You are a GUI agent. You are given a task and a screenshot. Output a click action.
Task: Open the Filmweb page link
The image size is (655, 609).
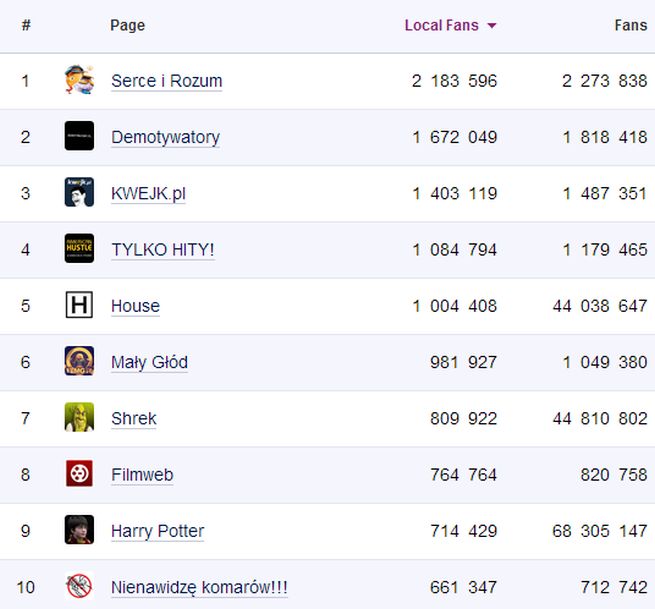coord(142,474)
